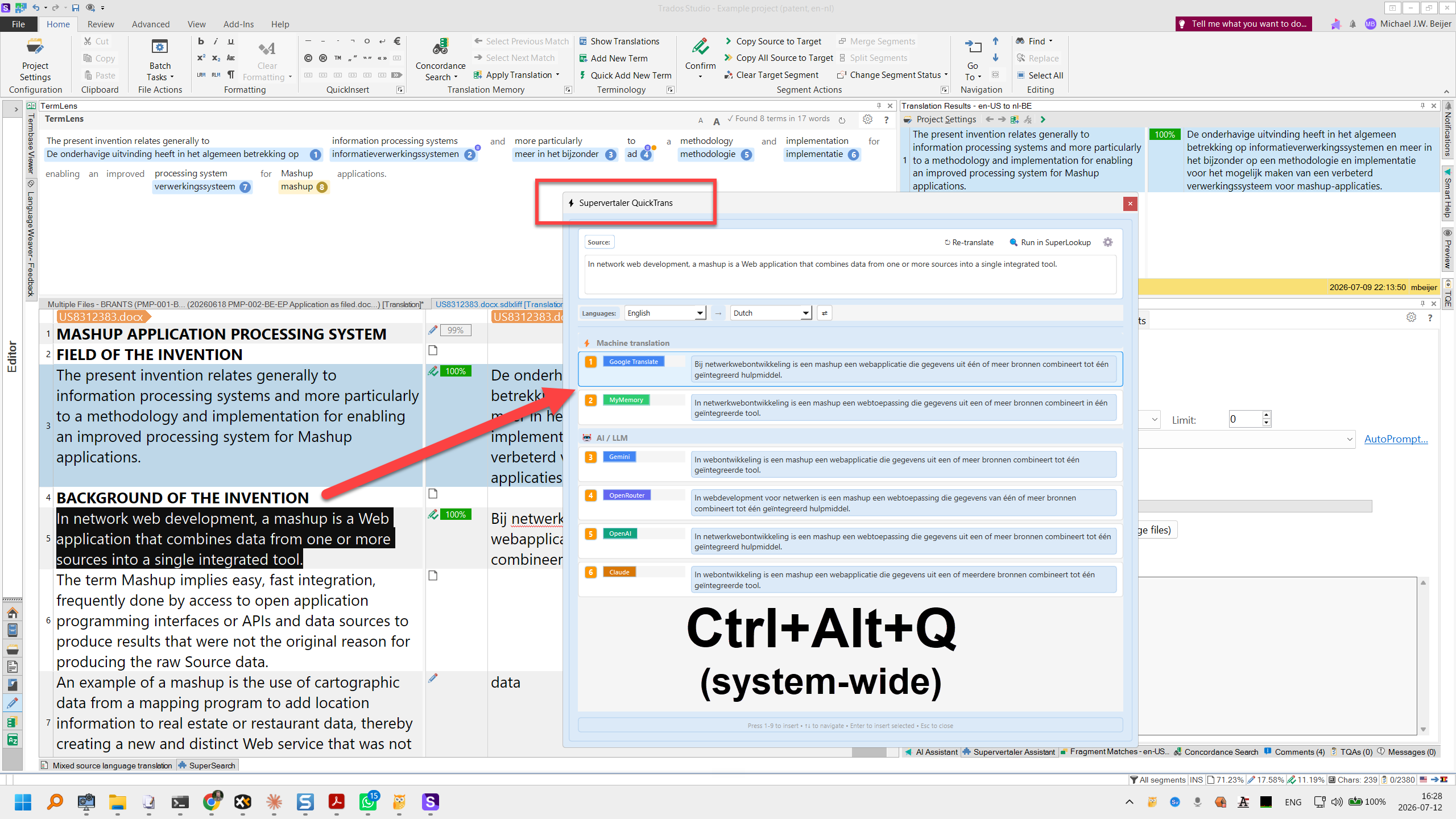
Task: Open settings gear in the Supervertaler Assistant panel
Action: point(1411,317)
